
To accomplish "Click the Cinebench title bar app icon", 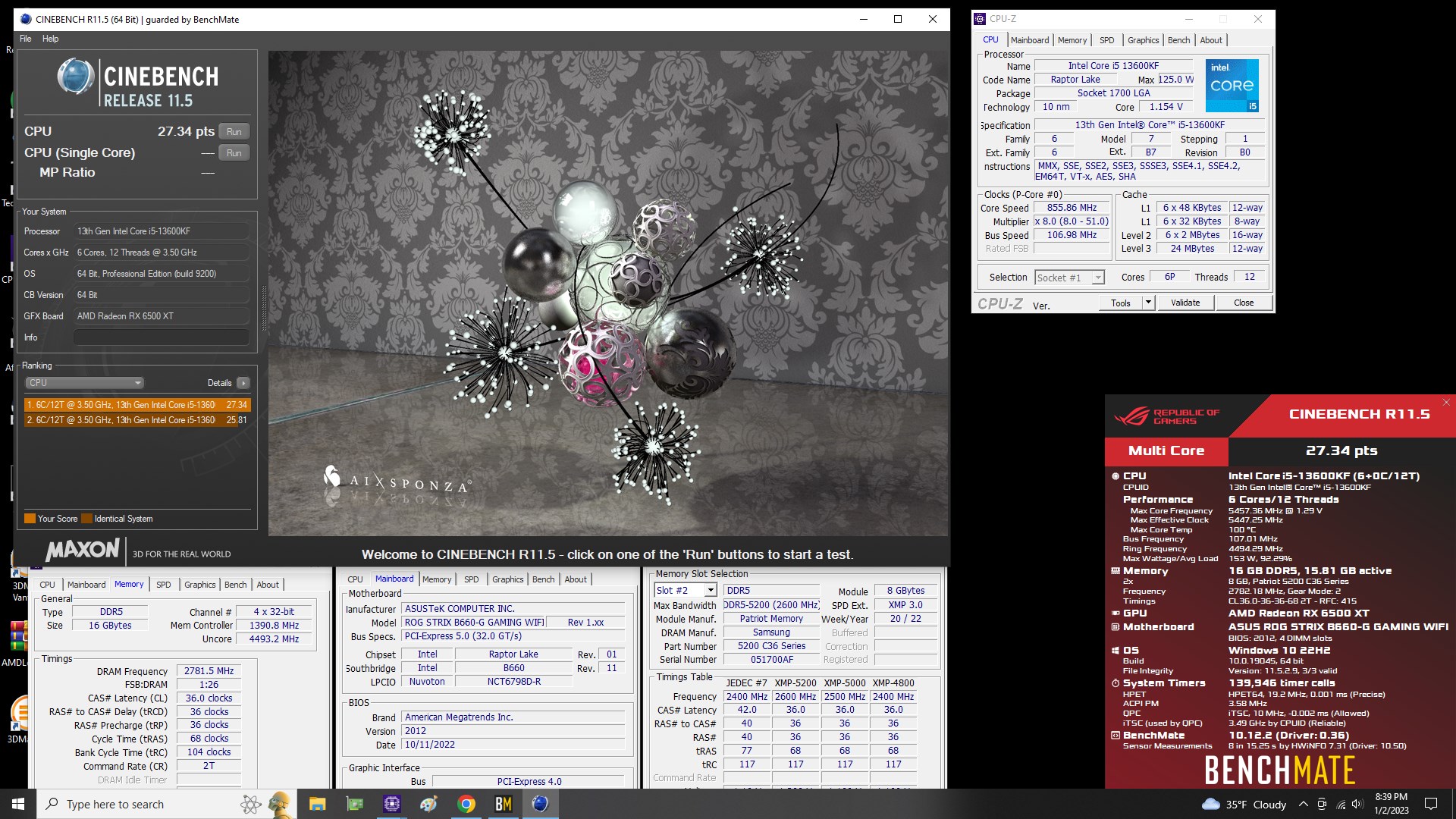I will (26, 19).
